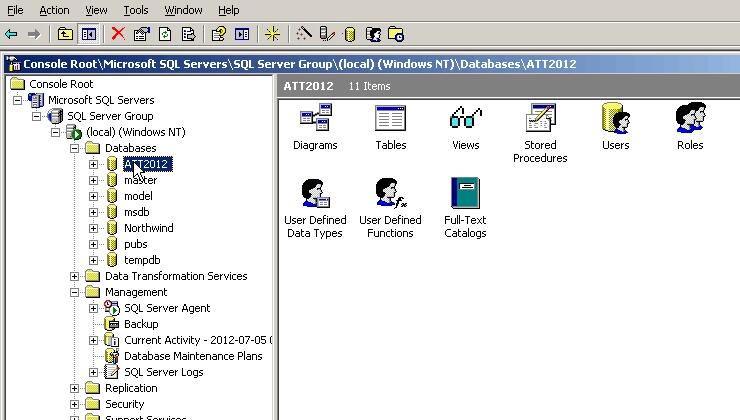Viewport: 740px width, 420px height.
Task: Select Backup under Management
Action: 141,324
